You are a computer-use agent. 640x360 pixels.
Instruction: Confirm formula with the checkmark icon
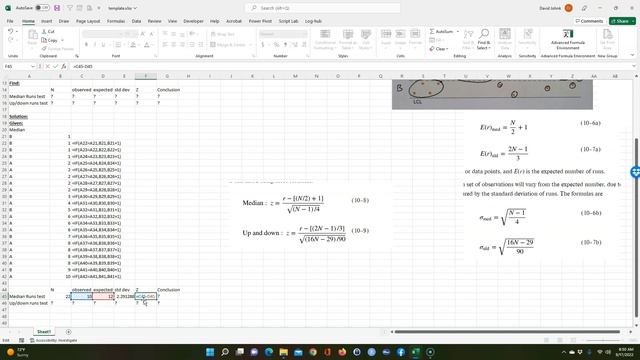[x=56, y=66]
